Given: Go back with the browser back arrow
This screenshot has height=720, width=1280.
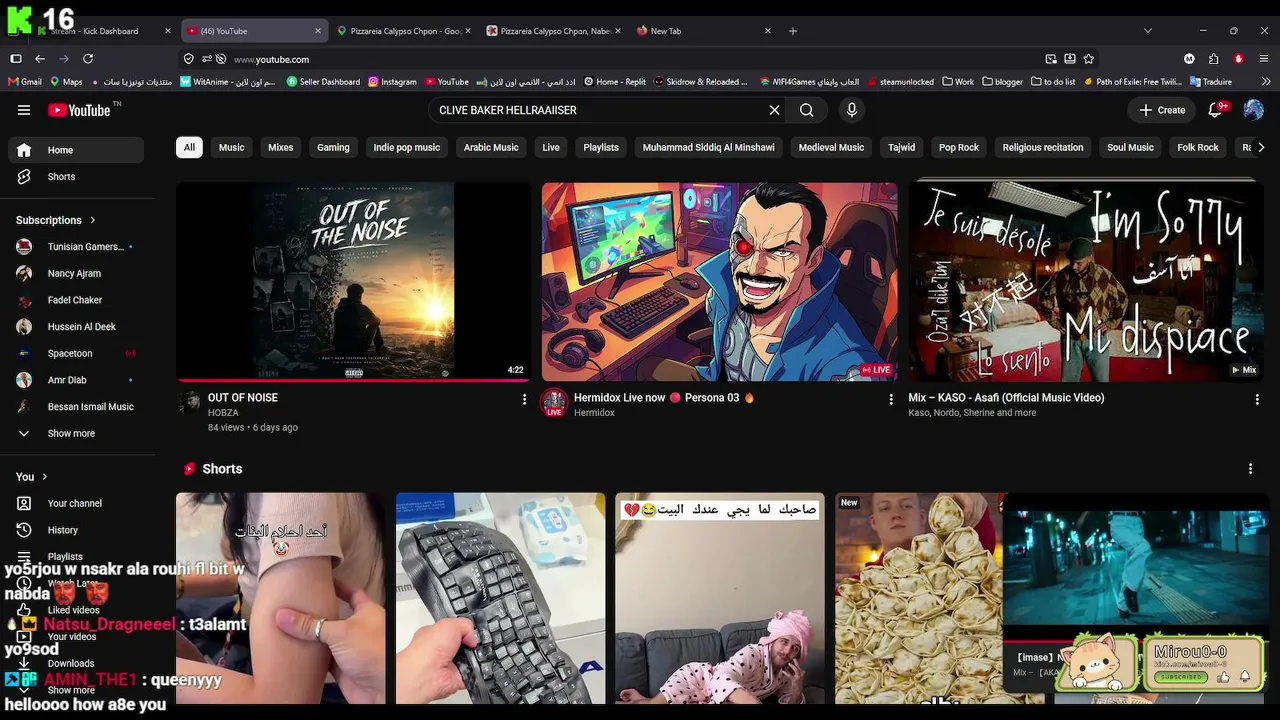Looking at the screenshot, I should [x=40, y=59].
